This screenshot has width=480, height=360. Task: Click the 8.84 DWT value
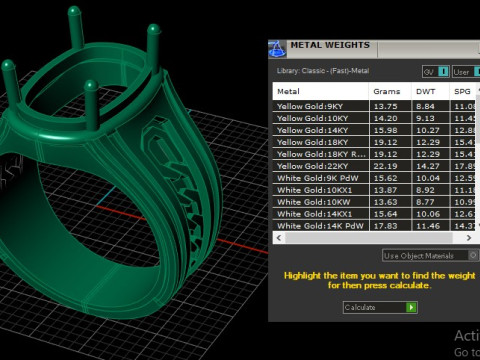point(425,106)
